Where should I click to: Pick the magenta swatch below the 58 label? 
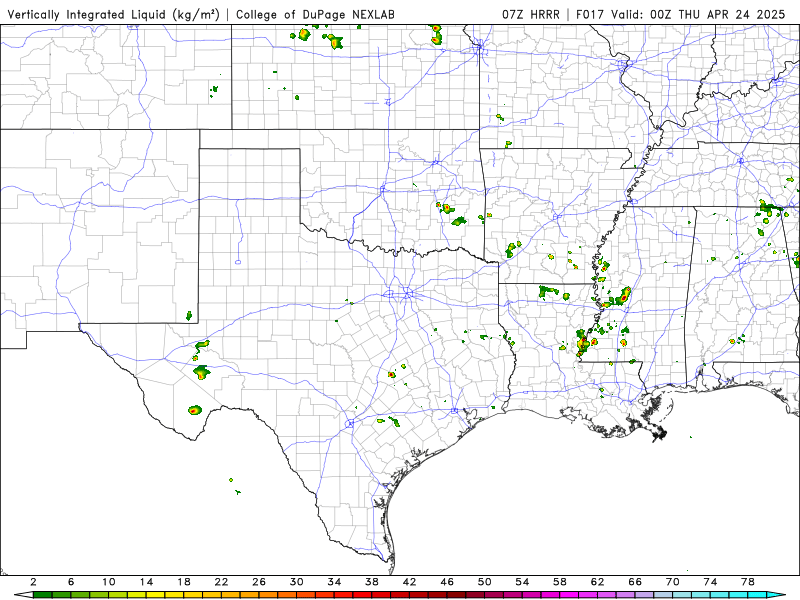click(569, 595)
